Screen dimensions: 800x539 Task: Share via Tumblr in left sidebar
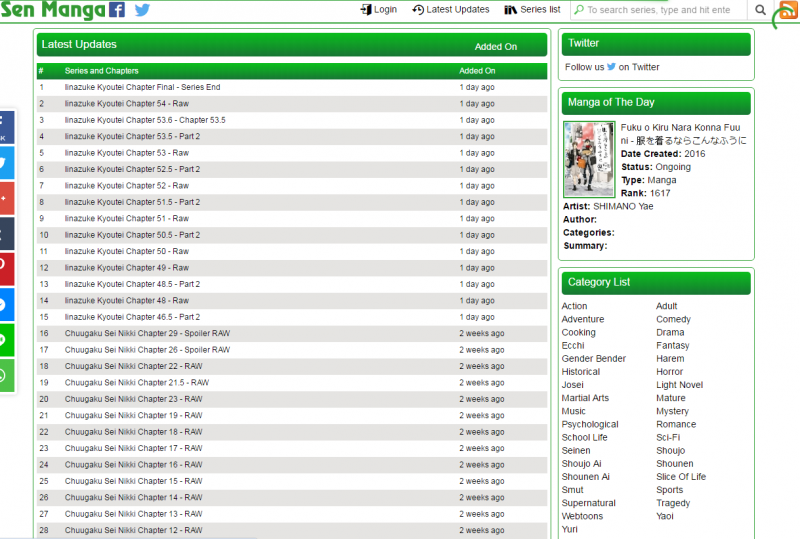[5, 233]
